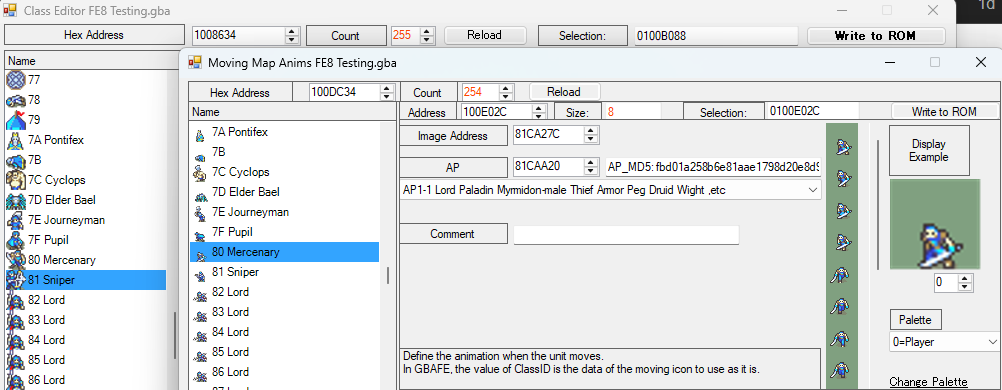Increment the Count 254 spinner
Image resolution: width=1002 pixels, height=390 pixels.
pos(505,88)
